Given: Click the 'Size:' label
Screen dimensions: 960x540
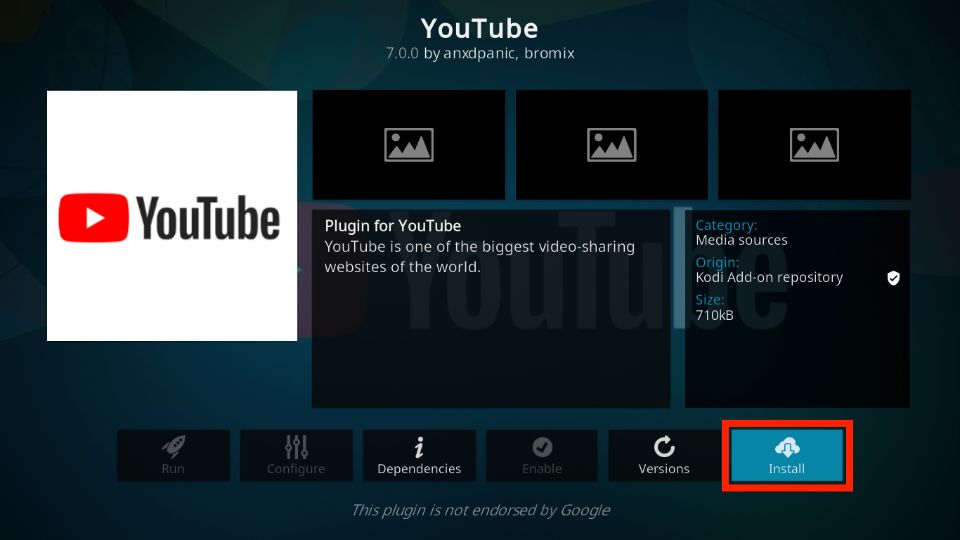Looking at the screenshot, I should (x=710, y=300).
